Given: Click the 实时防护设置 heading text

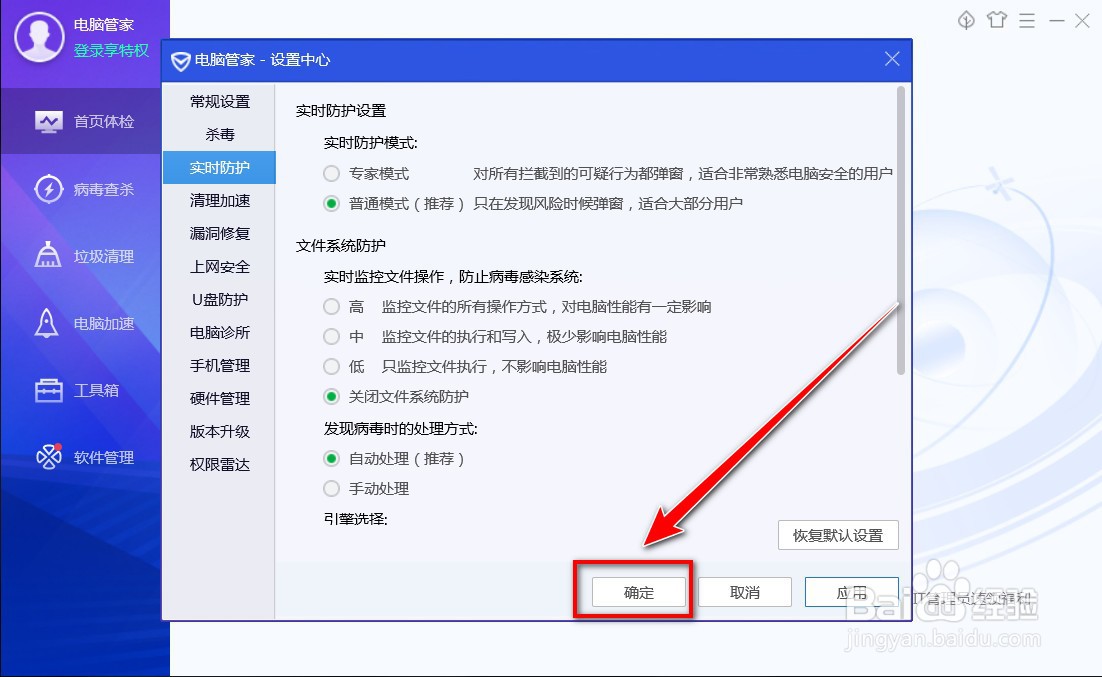Looking at the screenshot, I should [x=341, y=111].
